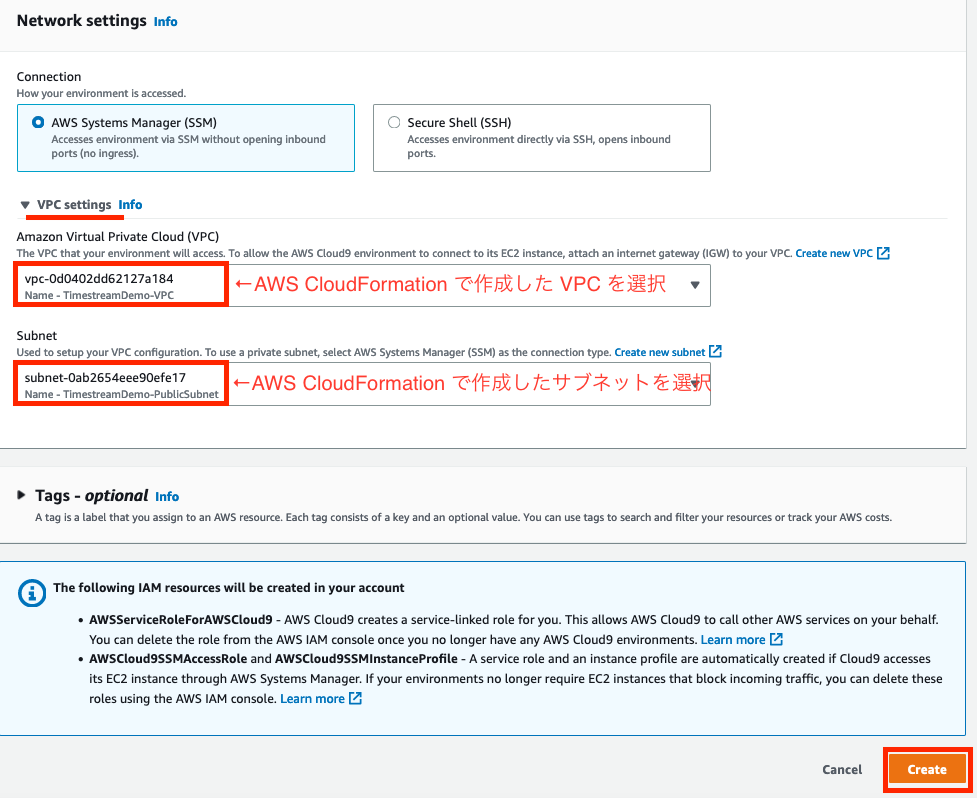Screen dimensions: 977x798
Task: Click Info beside Tags - optional
Action: tap(167, 496)
